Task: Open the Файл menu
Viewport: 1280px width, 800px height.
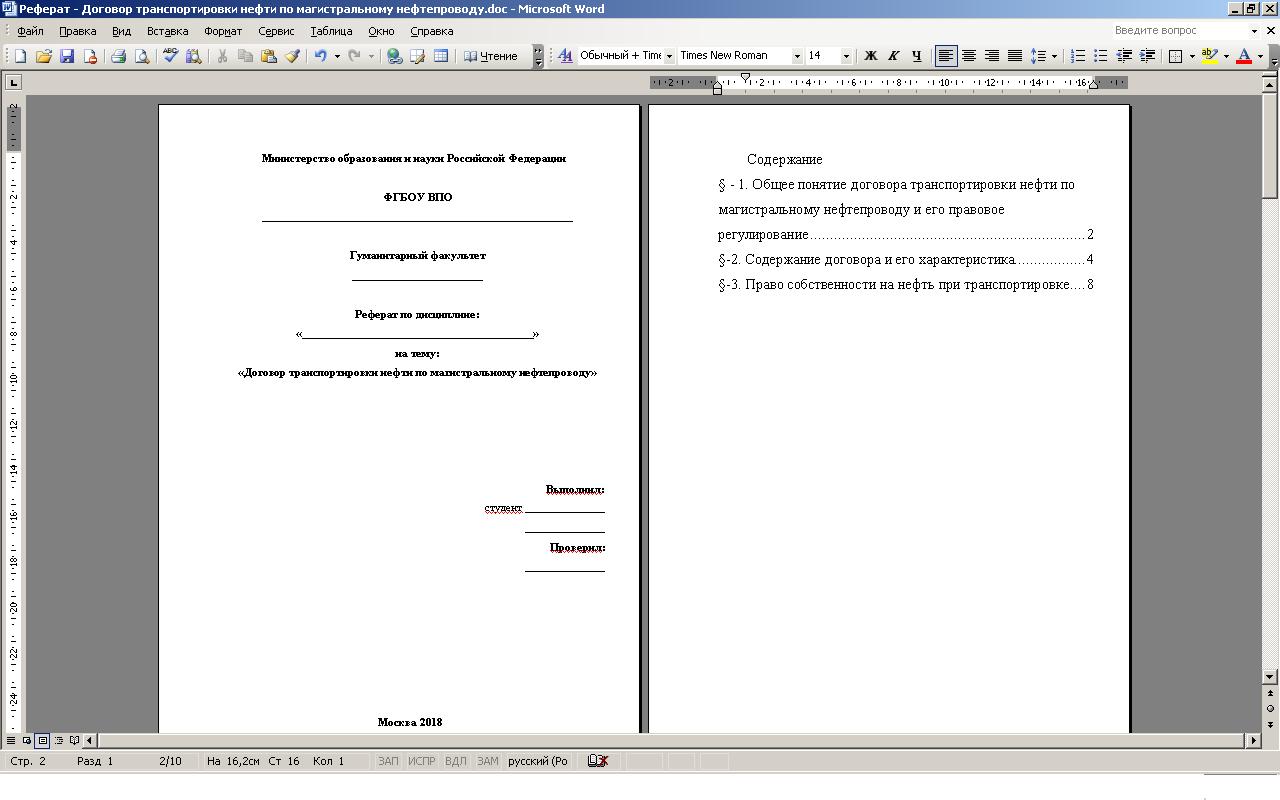Action: 30,31
